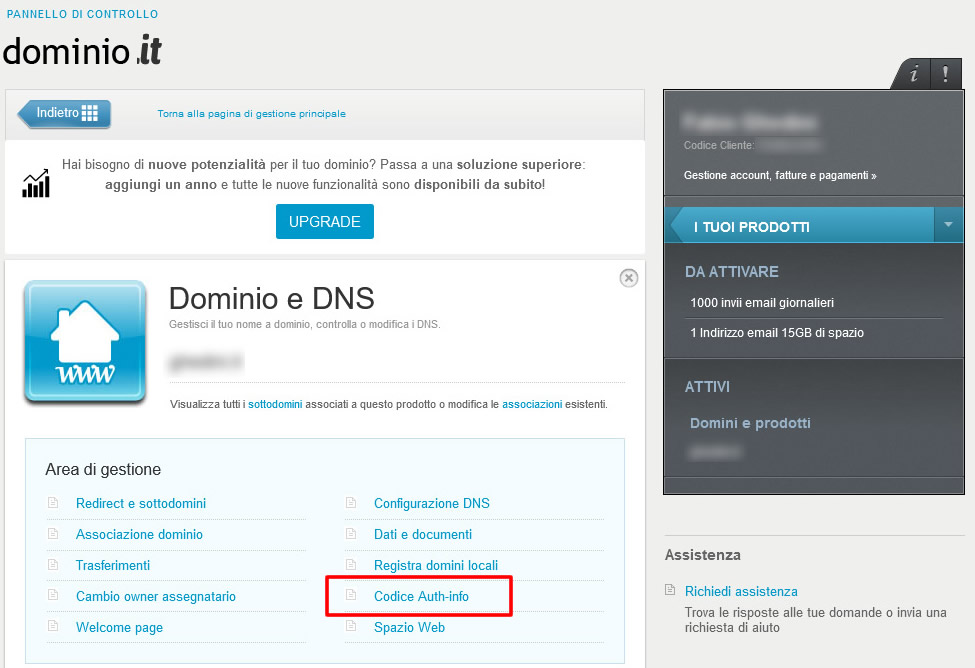The height and width of the screenshot is (668, 975).
Task: Click the dominio.it logo
Action: click(x=82, y=51)
